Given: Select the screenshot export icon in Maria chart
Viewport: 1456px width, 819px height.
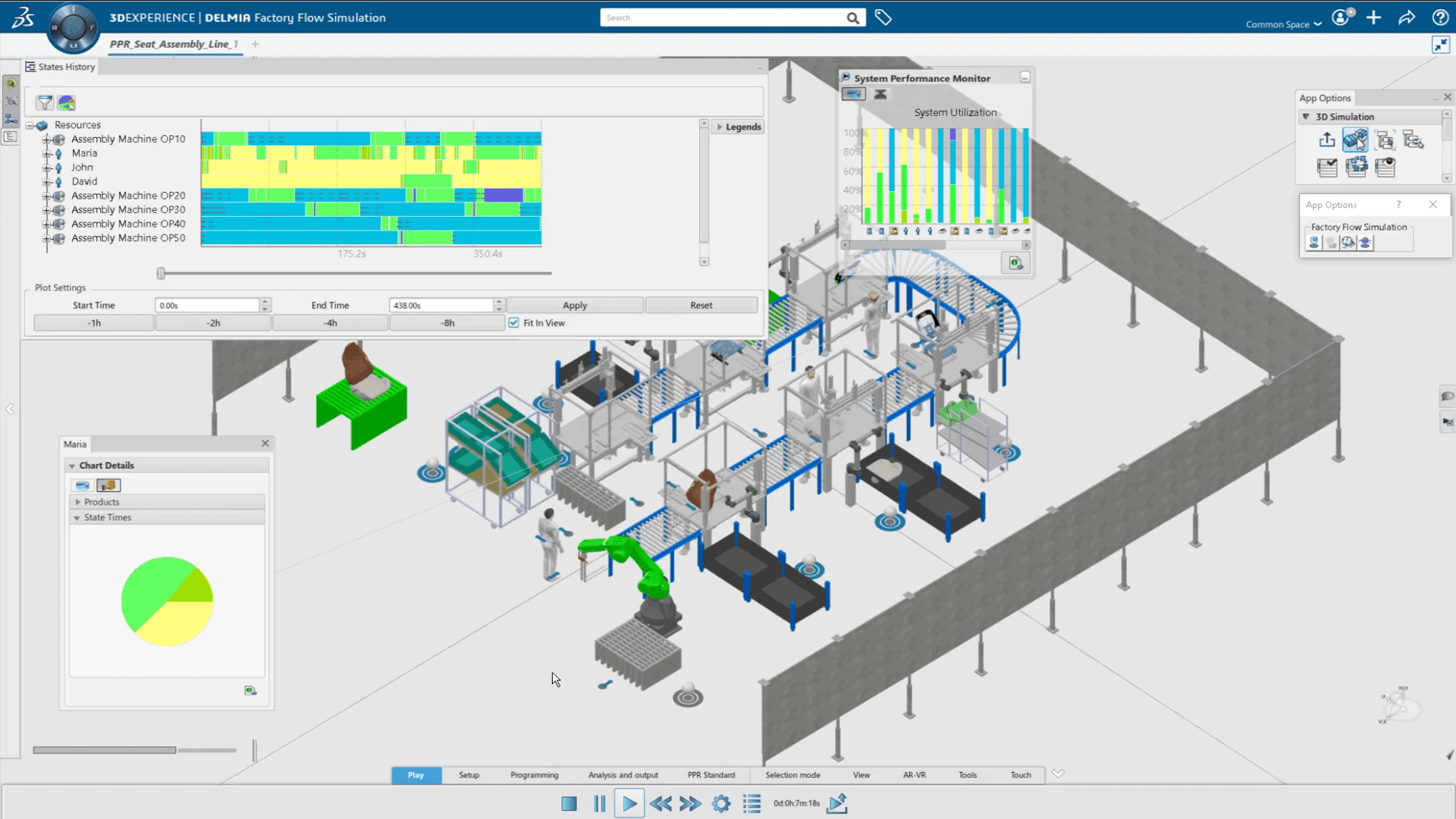Looking at the screenshot, I should click(251, 690).
